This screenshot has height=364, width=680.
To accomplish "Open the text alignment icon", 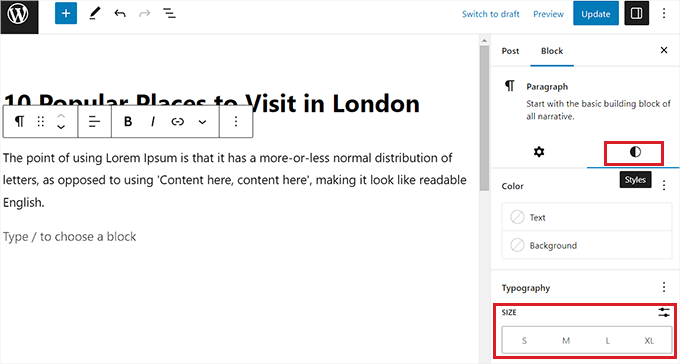I will (95, 121).
